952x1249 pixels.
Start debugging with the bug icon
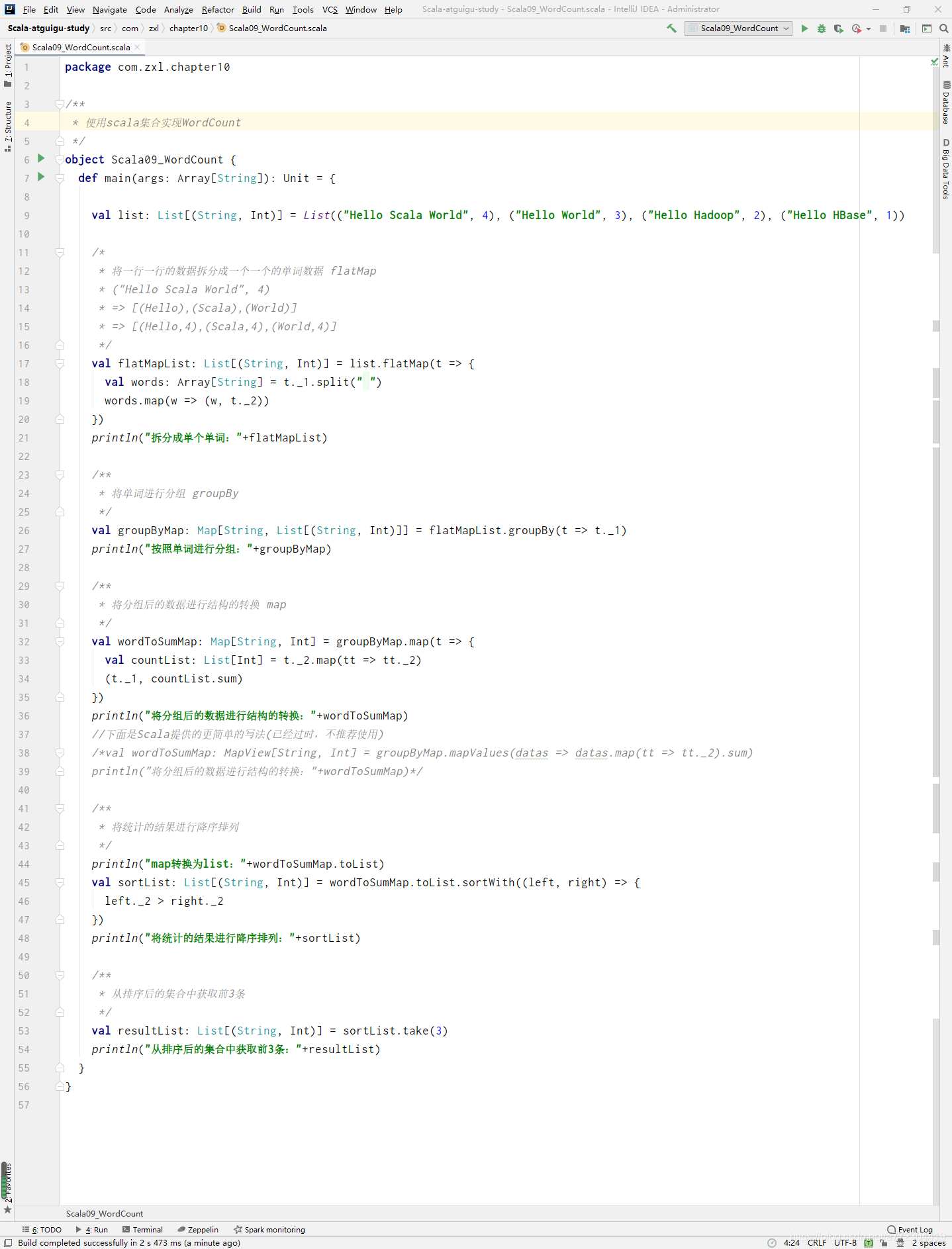[822, 28]
